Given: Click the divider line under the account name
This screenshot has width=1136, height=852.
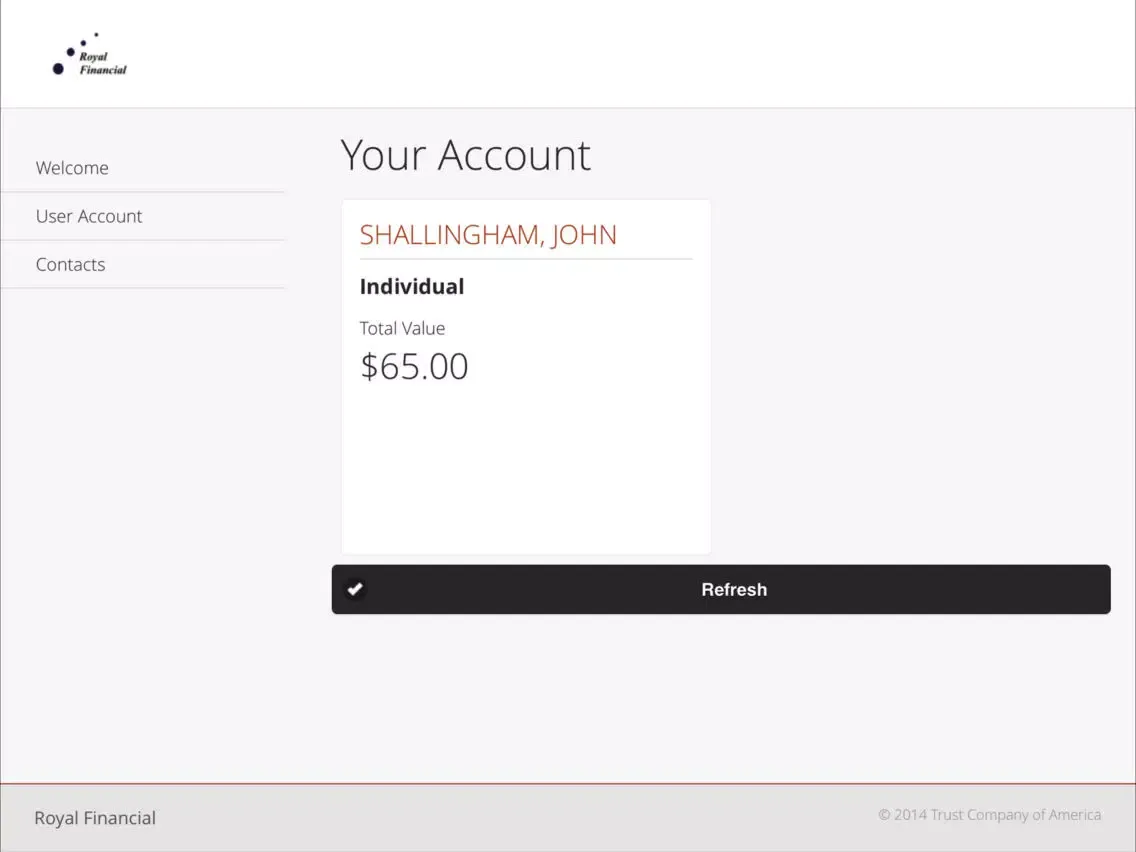Looking at the screenshot, I should (526, 259).
